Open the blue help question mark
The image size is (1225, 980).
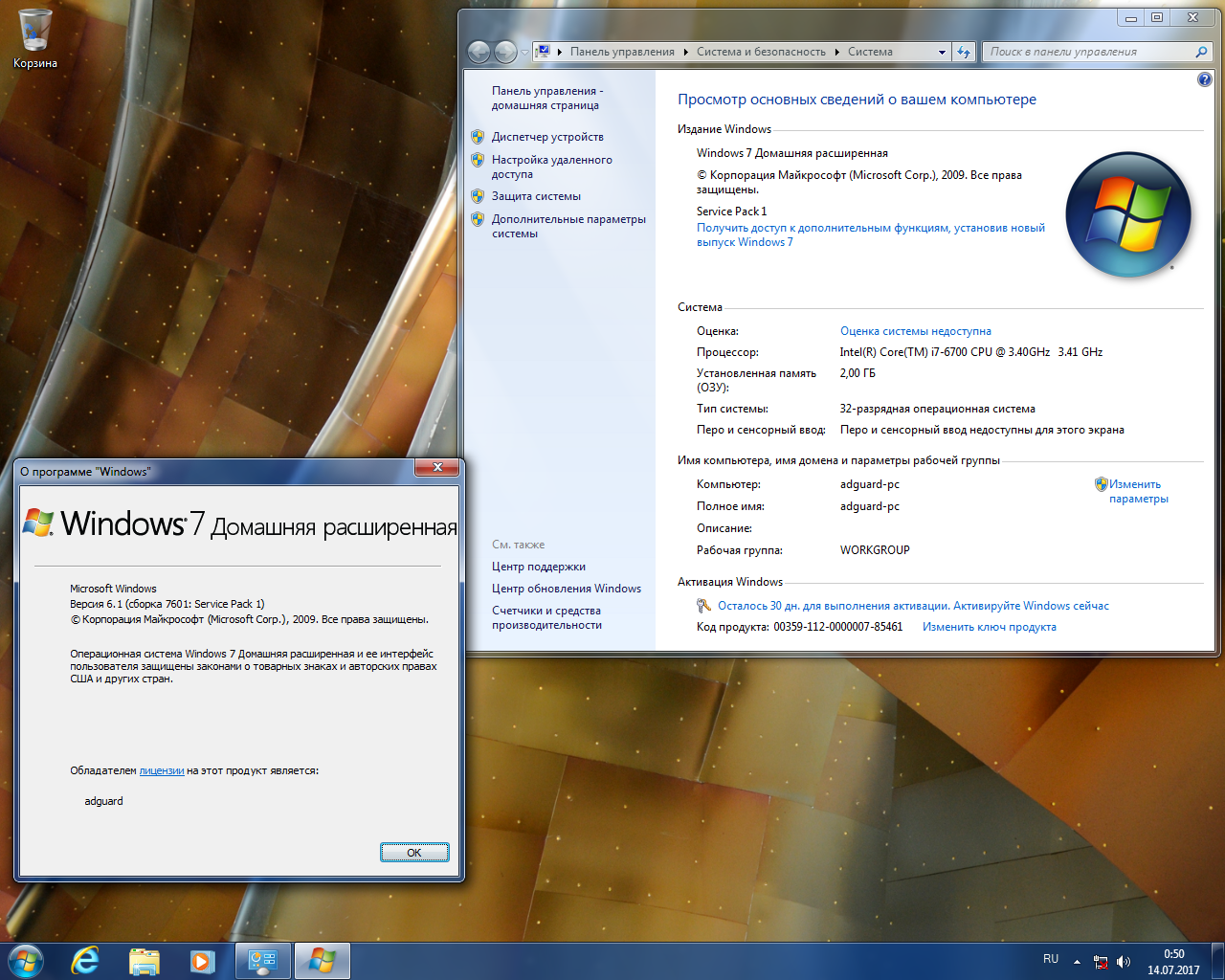point(1204,79)
